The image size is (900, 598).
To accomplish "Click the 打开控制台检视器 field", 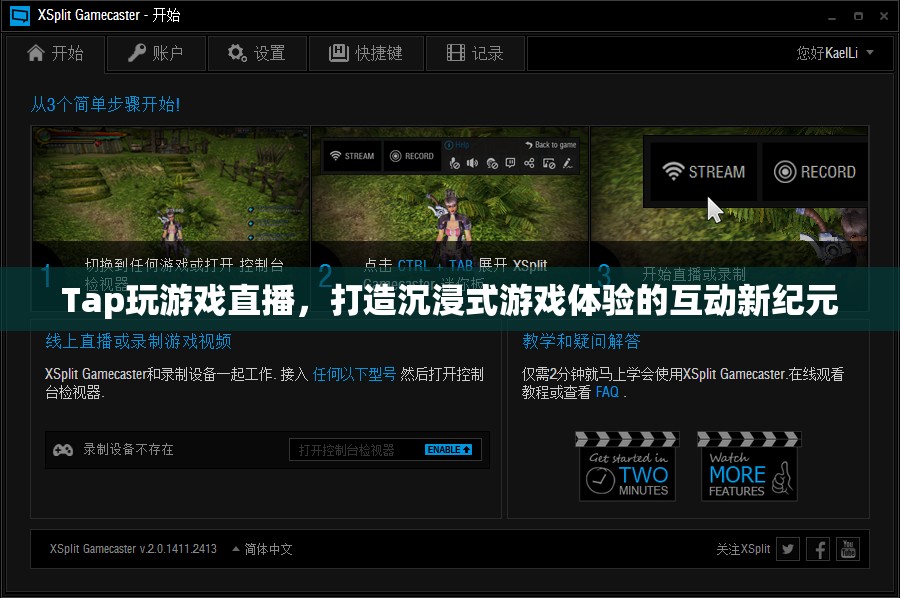I will click(385, 450).
